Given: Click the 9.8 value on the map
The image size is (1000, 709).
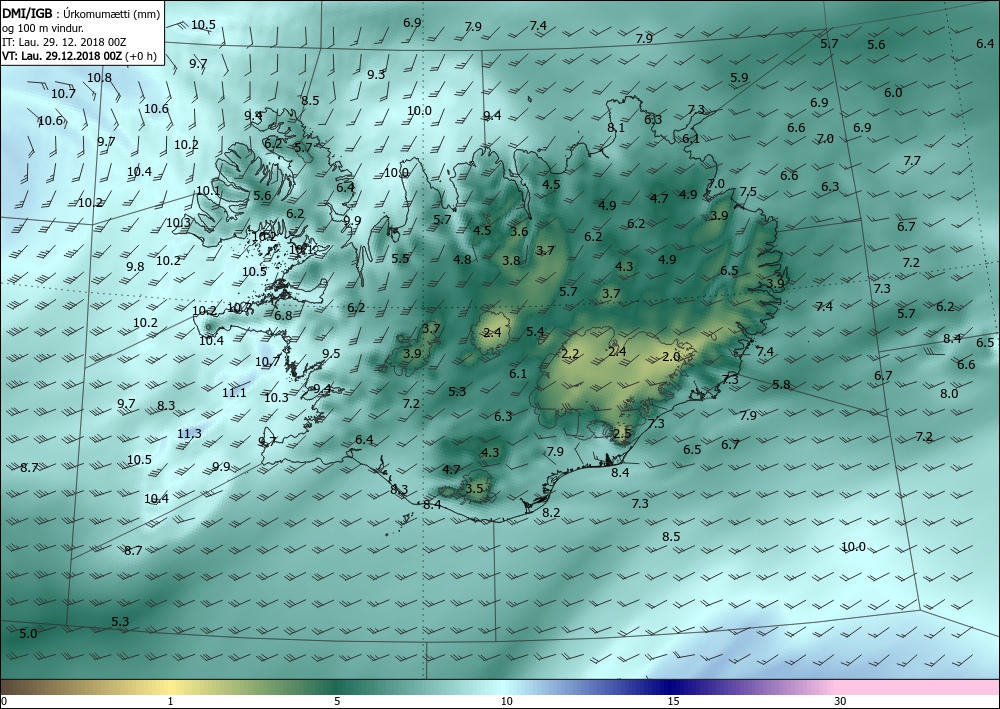Looking at the screenshot, I should (x=135, y=267).
